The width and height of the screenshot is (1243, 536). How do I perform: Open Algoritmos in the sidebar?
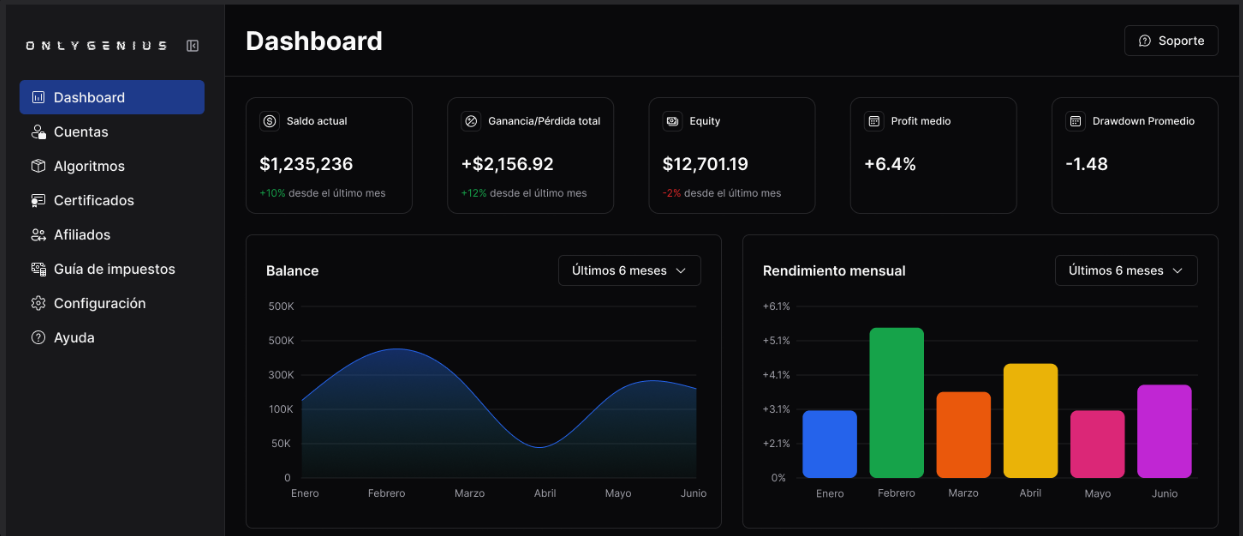pos(112,166)
